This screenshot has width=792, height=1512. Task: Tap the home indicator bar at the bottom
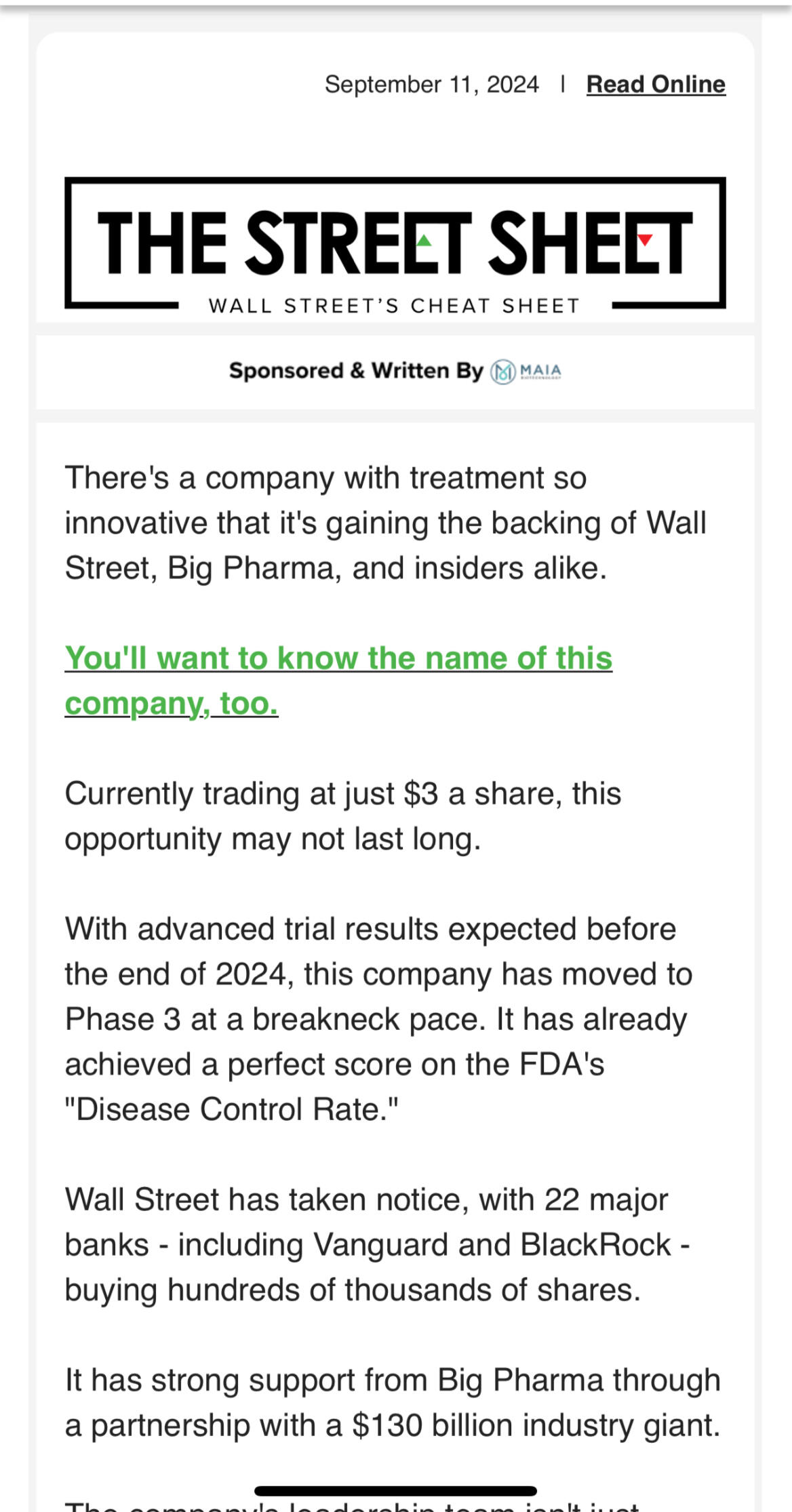395,1490
